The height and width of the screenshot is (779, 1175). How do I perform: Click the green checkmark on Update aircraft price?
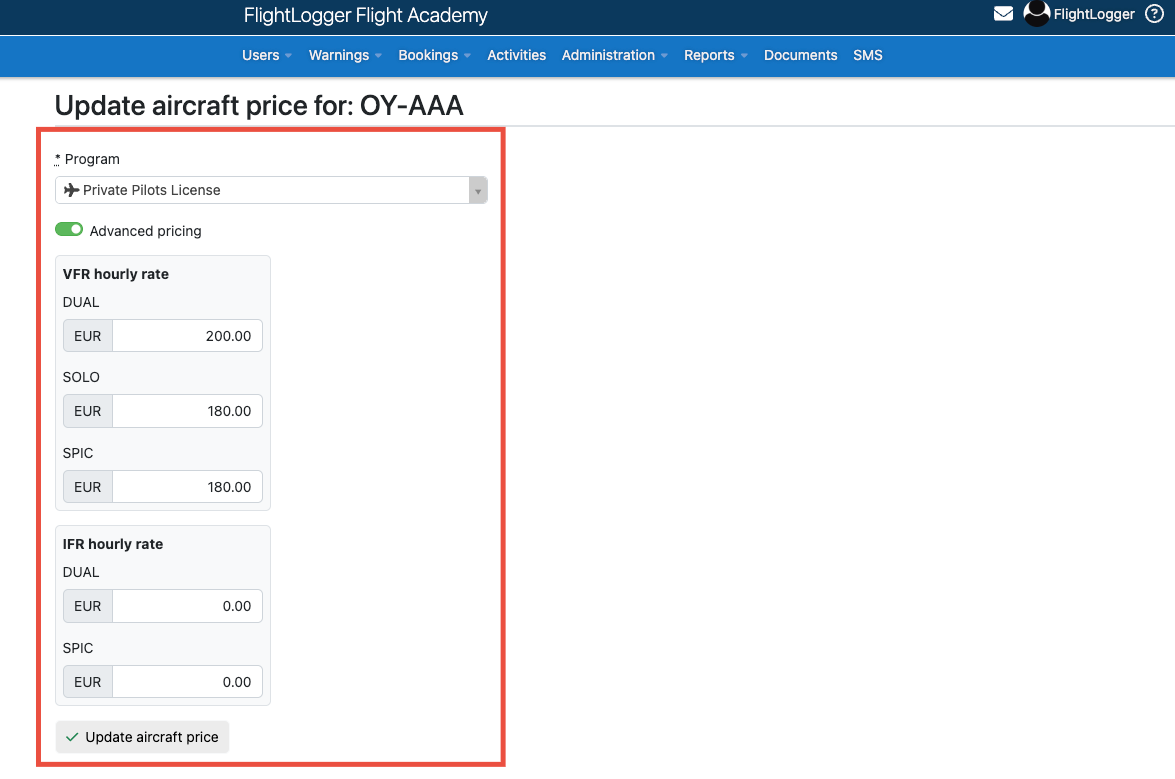(71, 737)
